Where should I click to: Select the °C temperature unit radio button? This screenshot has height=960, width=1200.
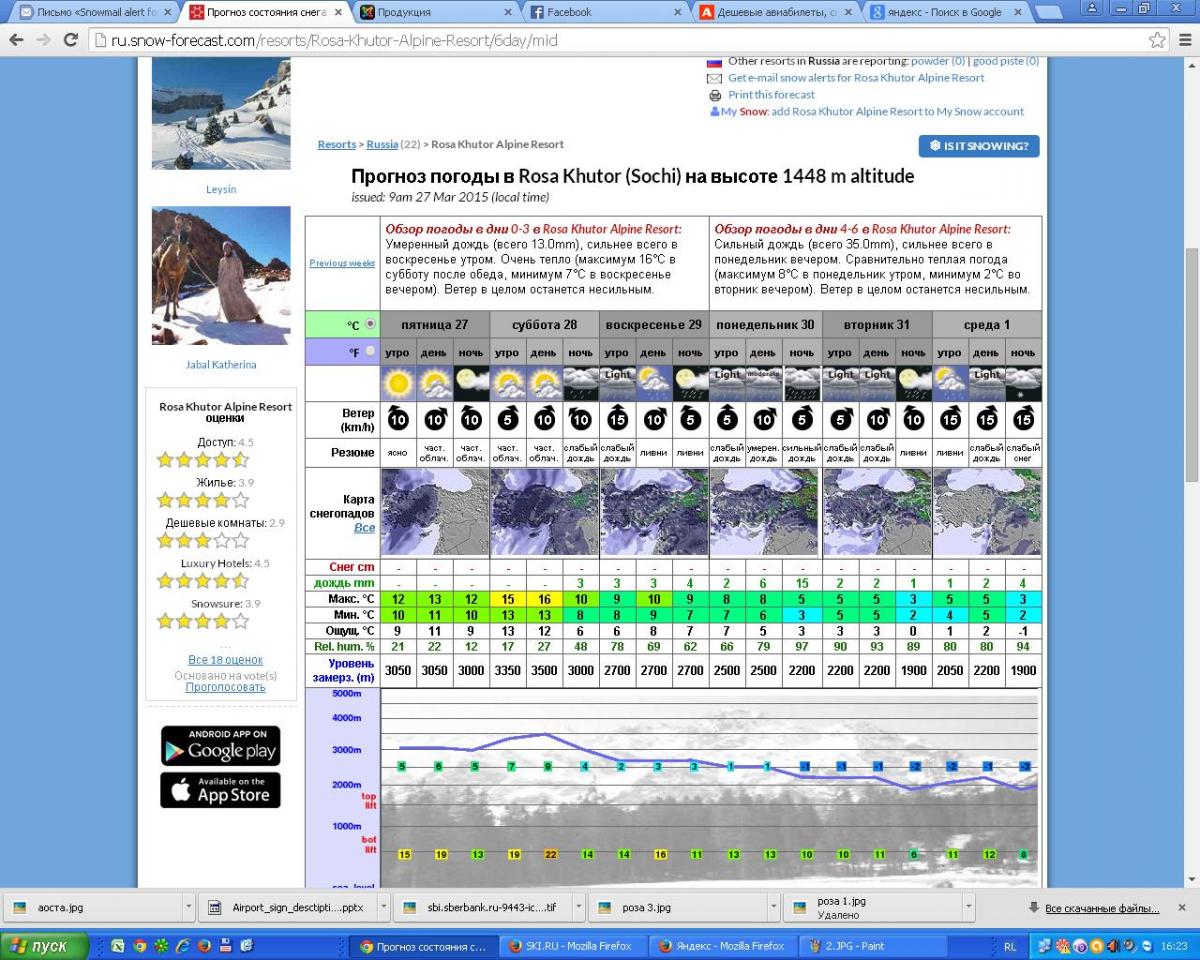click(371, 324)
